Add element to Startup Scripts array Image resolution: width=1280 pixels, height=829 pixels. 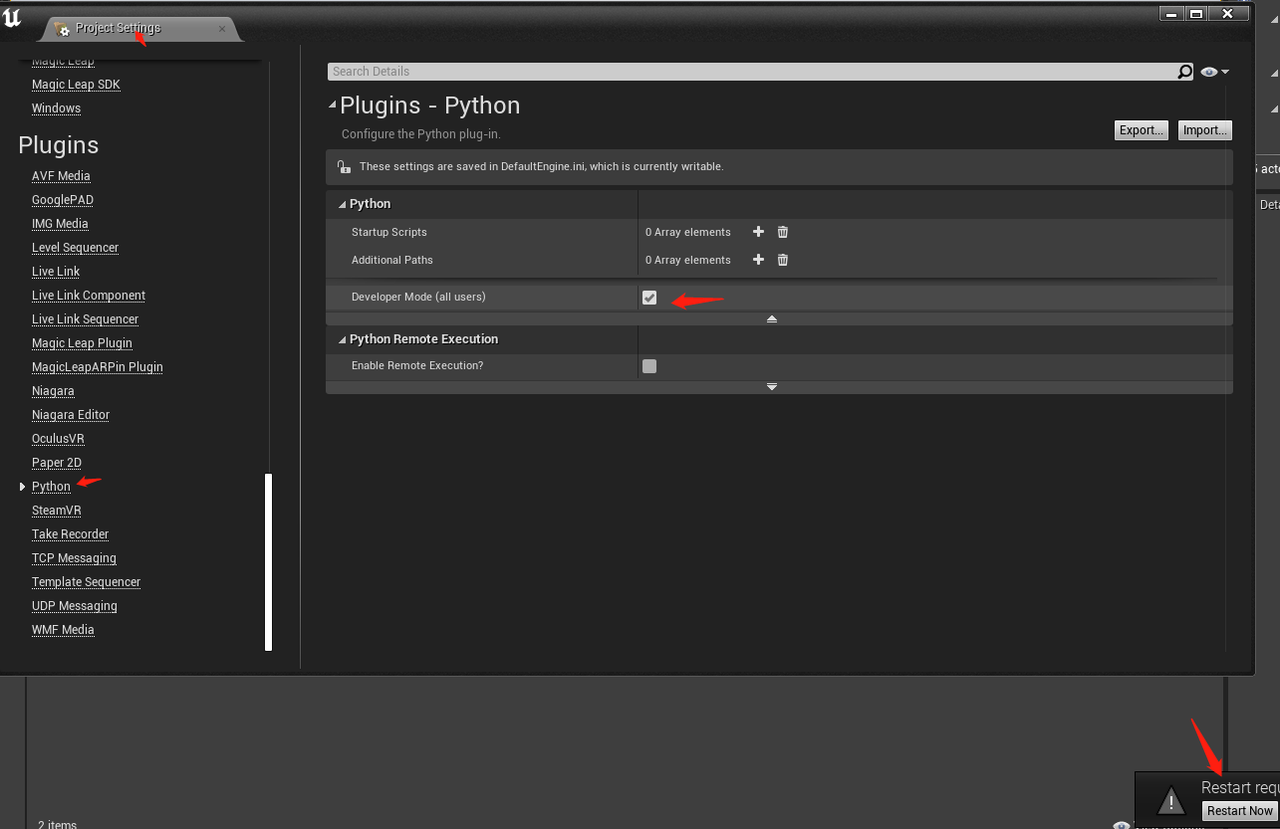pyautogui.click(x=758, y=232)
